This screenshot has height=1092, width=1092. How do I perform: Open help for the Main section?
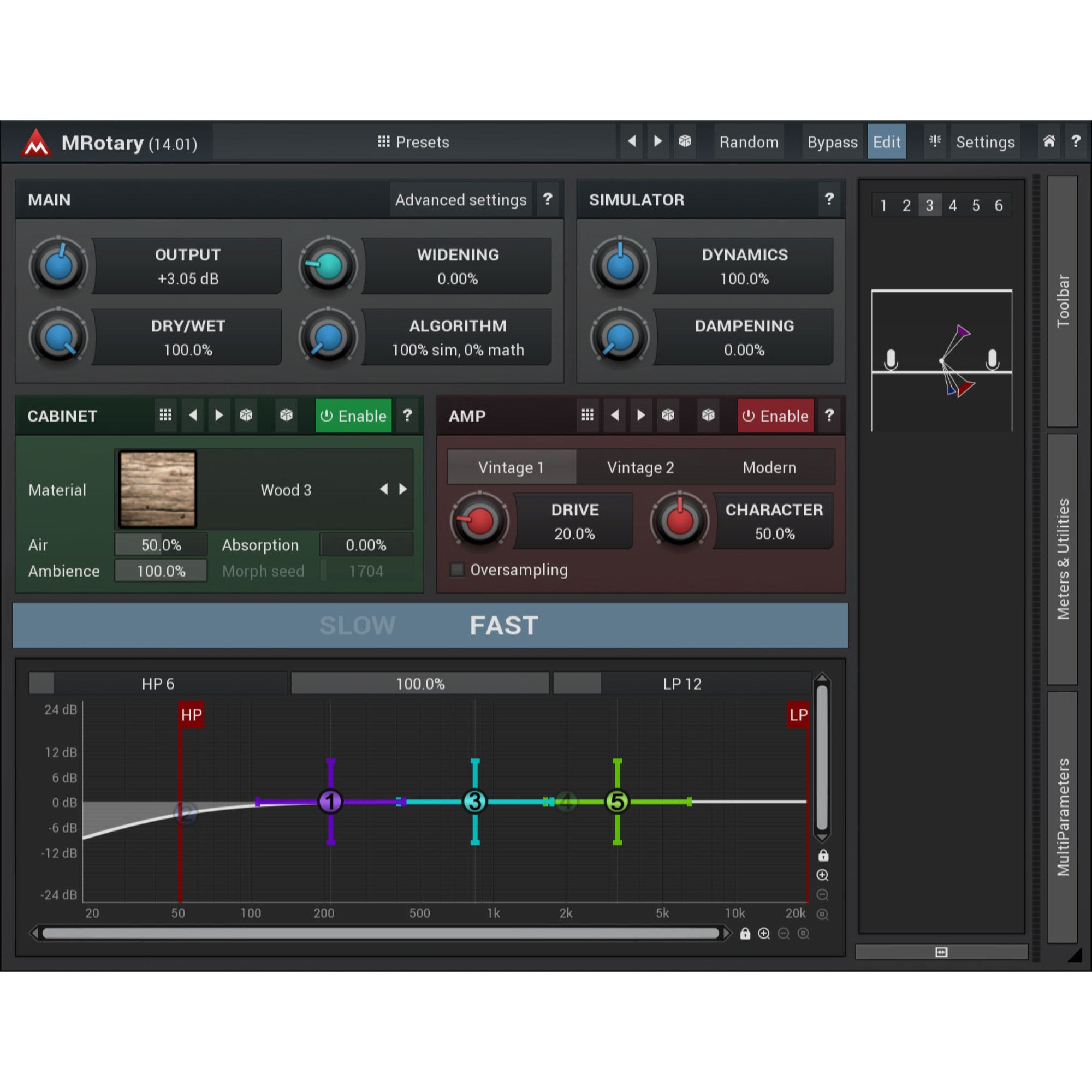pyautogui.click(x=547, y=199)
